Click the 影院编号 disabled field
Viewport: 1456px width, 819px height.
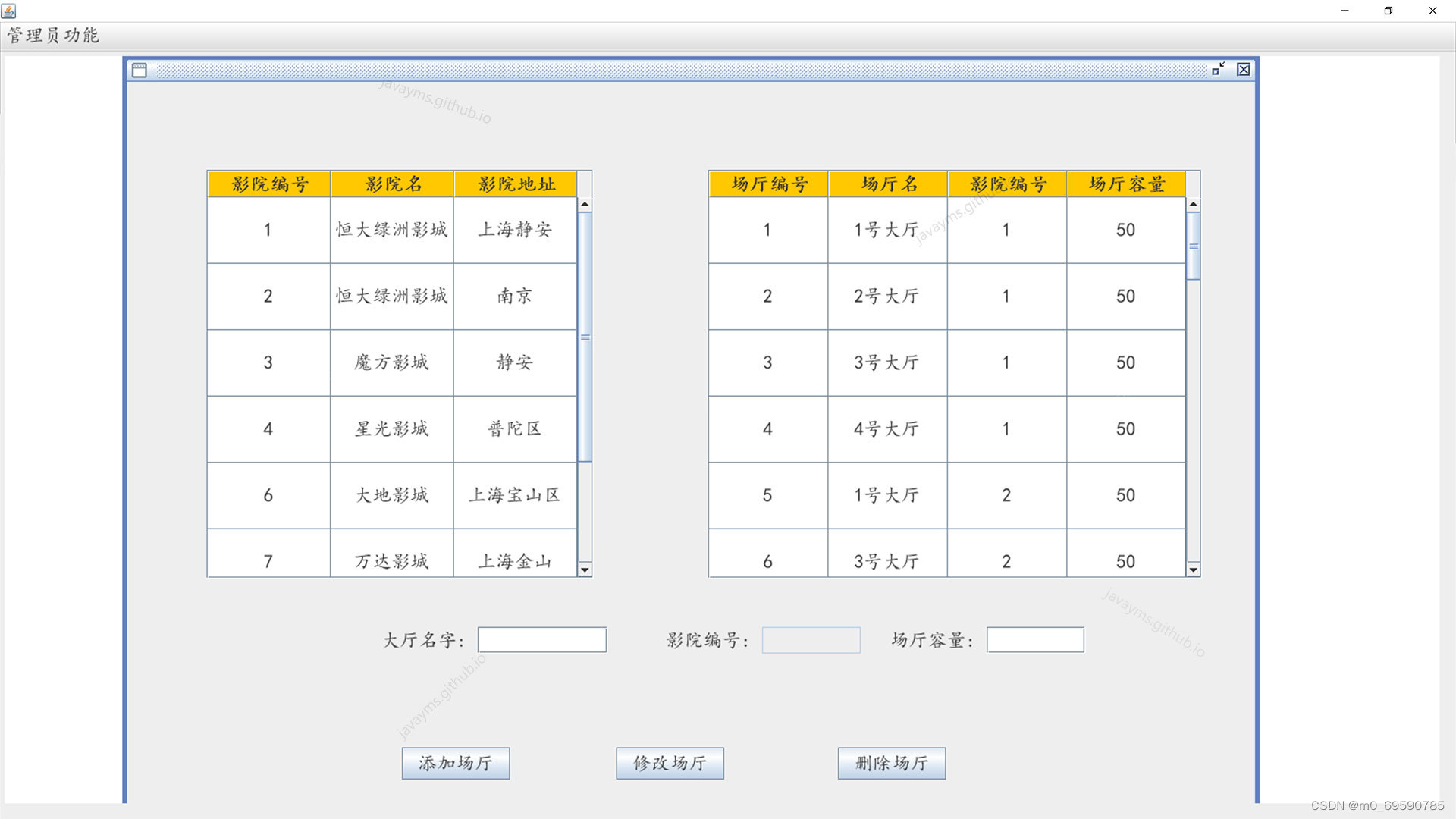pyautogui.click(x=811, y=639)
